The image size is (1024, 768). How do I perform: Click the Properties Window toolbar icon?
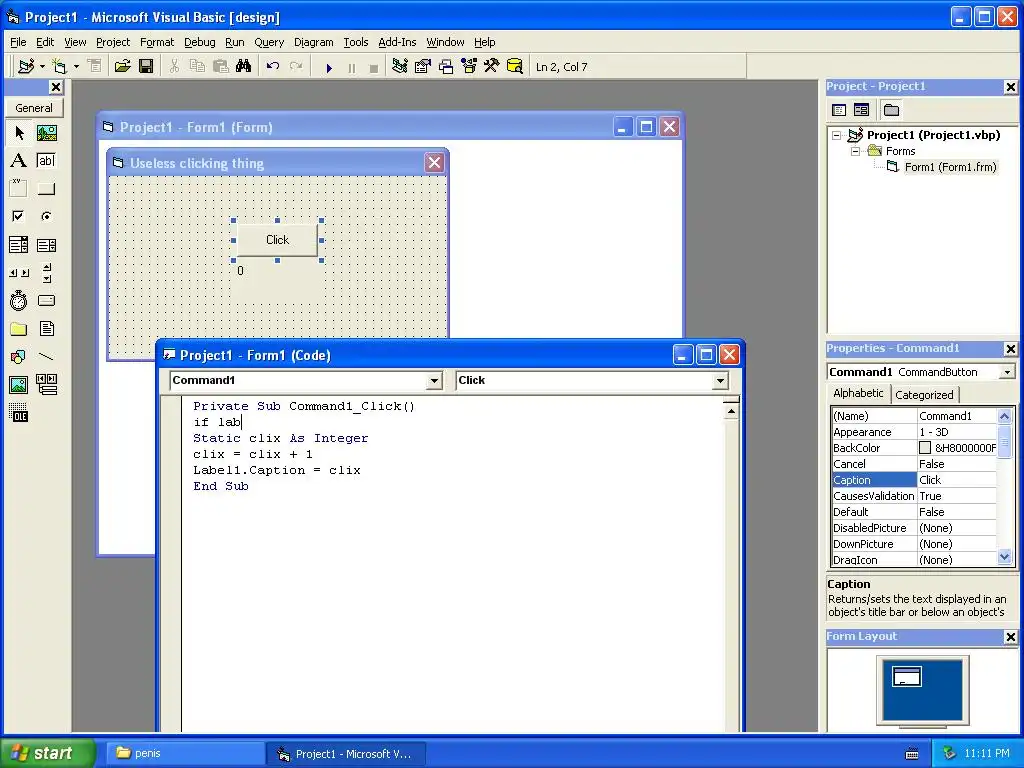423,66
